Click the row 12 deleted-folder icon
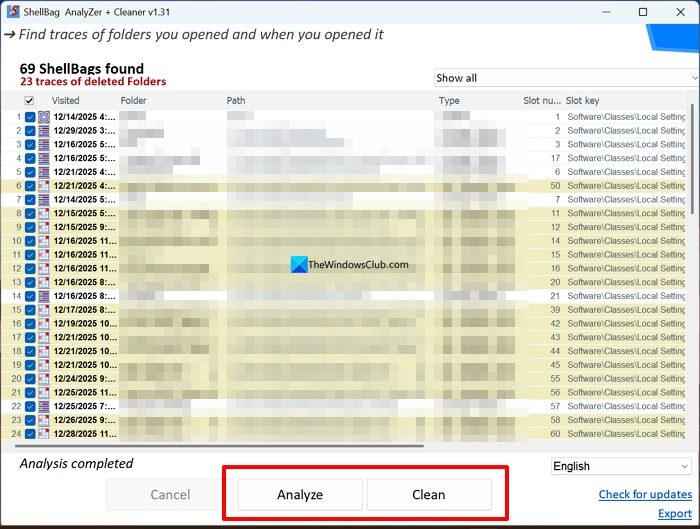 44,269
